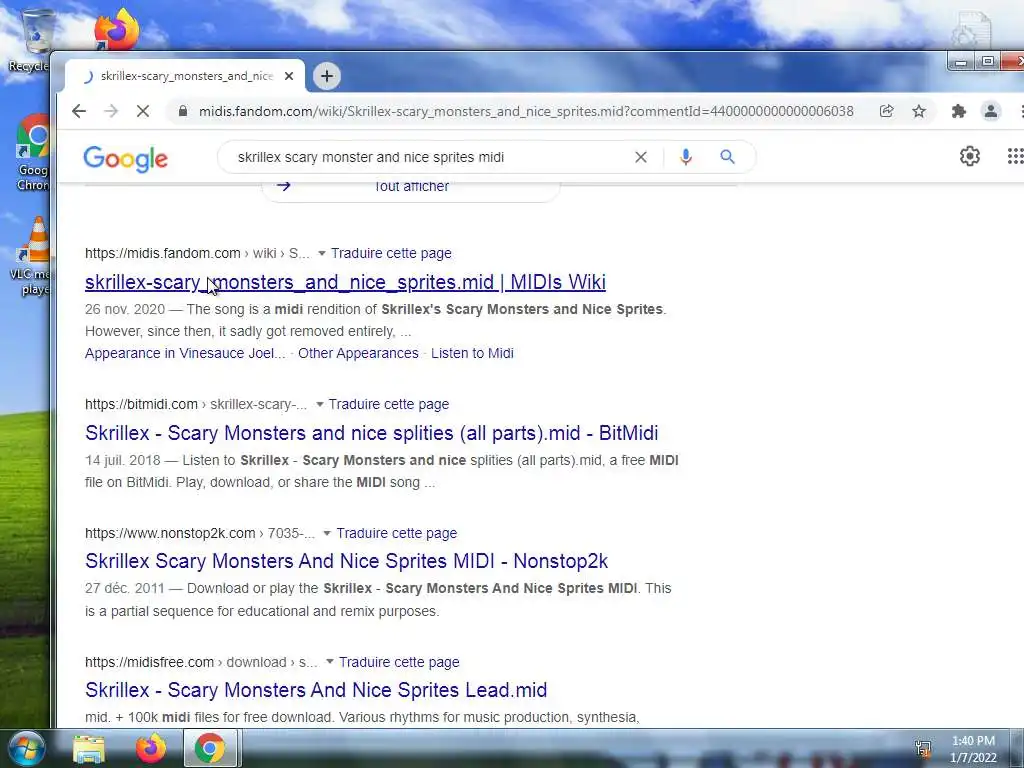Click the taskbar clock showing 1:40 PM

click(x=973, y=749)
